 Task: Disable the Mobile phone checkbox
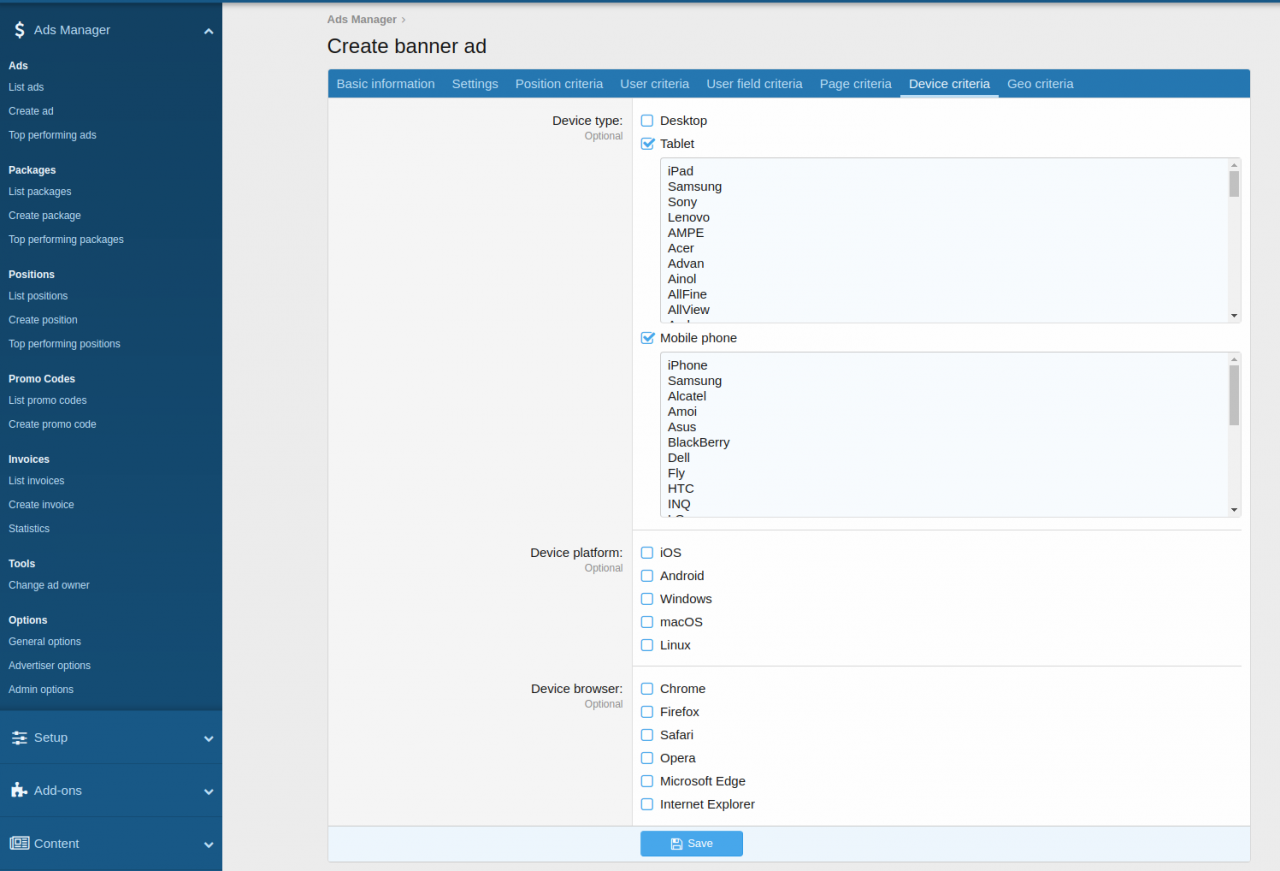point(646,337)
